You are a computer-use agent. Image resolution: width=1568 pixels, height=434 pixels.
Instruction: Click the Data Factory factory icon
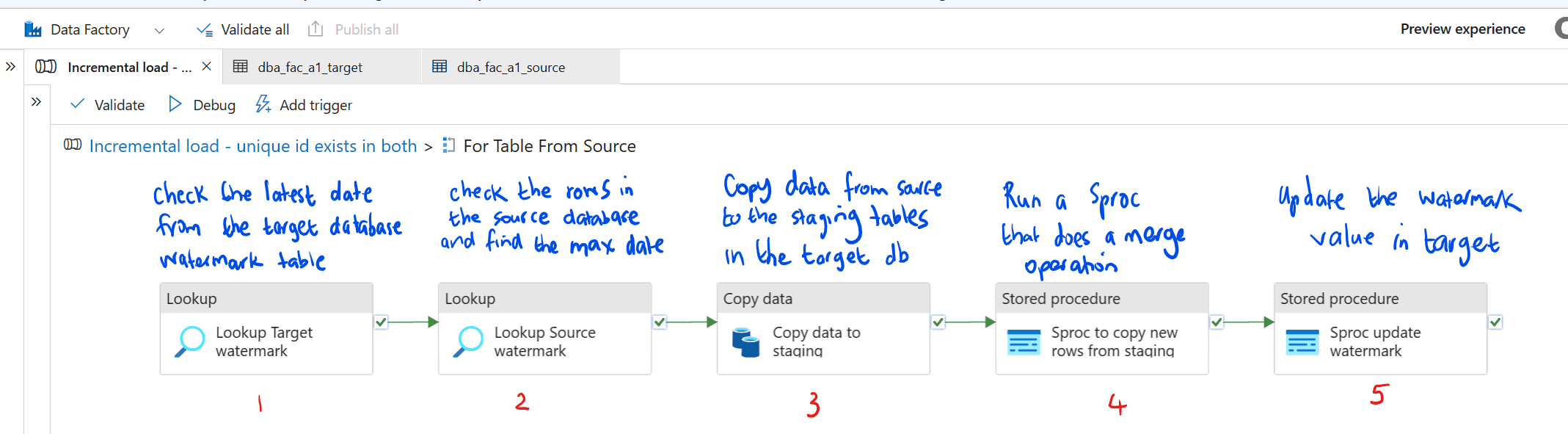(x=33, y=29)
